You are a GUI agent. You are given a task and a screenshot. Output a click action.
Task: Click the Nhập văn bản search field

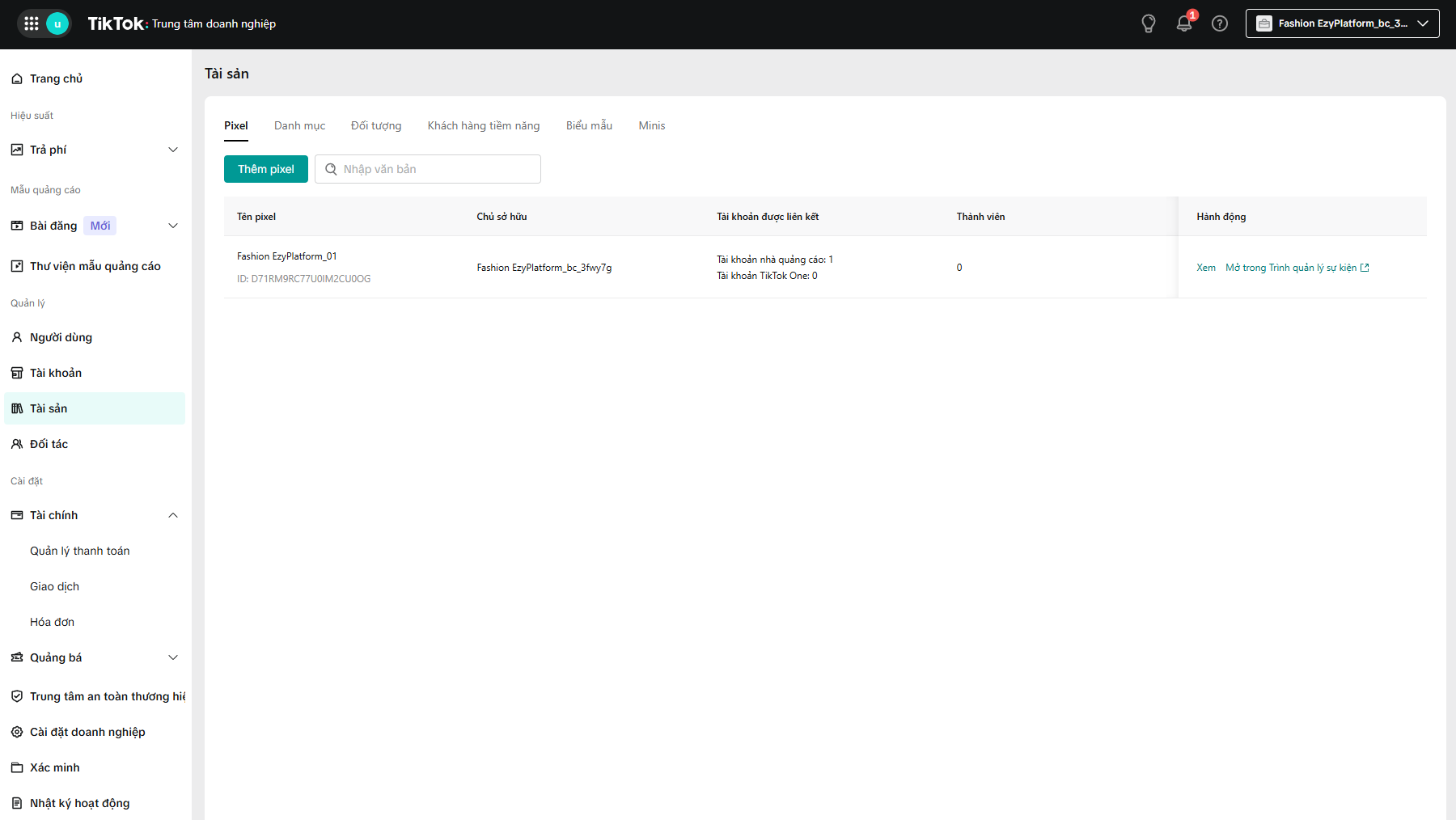[x=428, y=169]
